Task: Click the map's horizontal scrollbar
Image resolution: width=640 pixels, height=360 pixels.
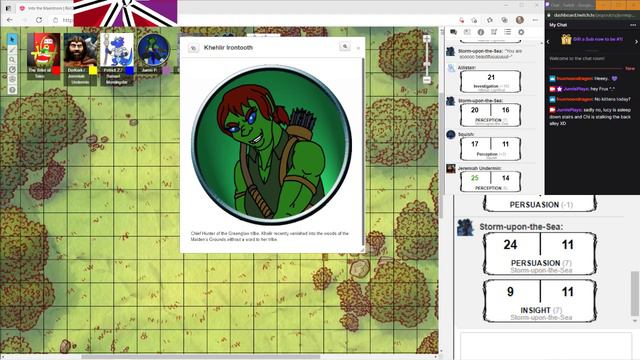Action: (200, 357)
